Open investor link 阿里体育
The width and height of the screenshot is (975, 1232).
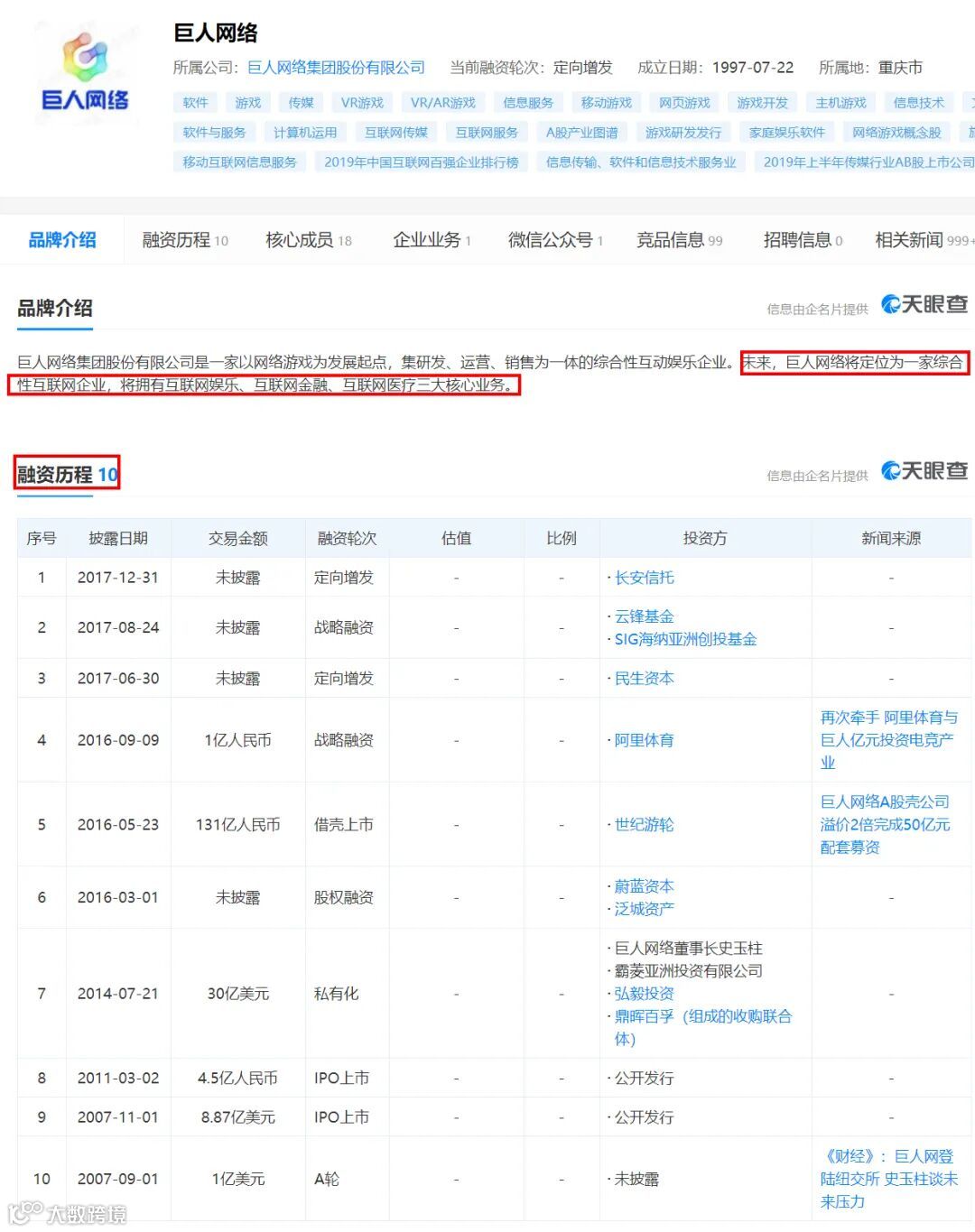click(x=645, y=740)
